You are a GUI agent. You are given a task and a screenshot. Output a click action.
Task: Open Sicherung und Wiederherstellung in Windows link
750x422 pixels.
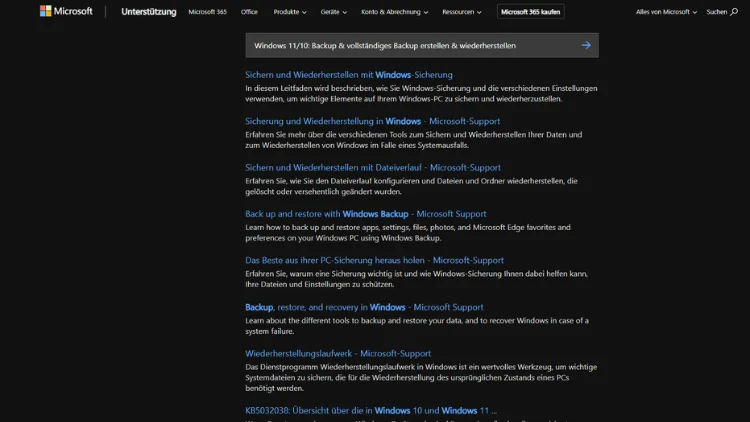[x=373, y=121]
